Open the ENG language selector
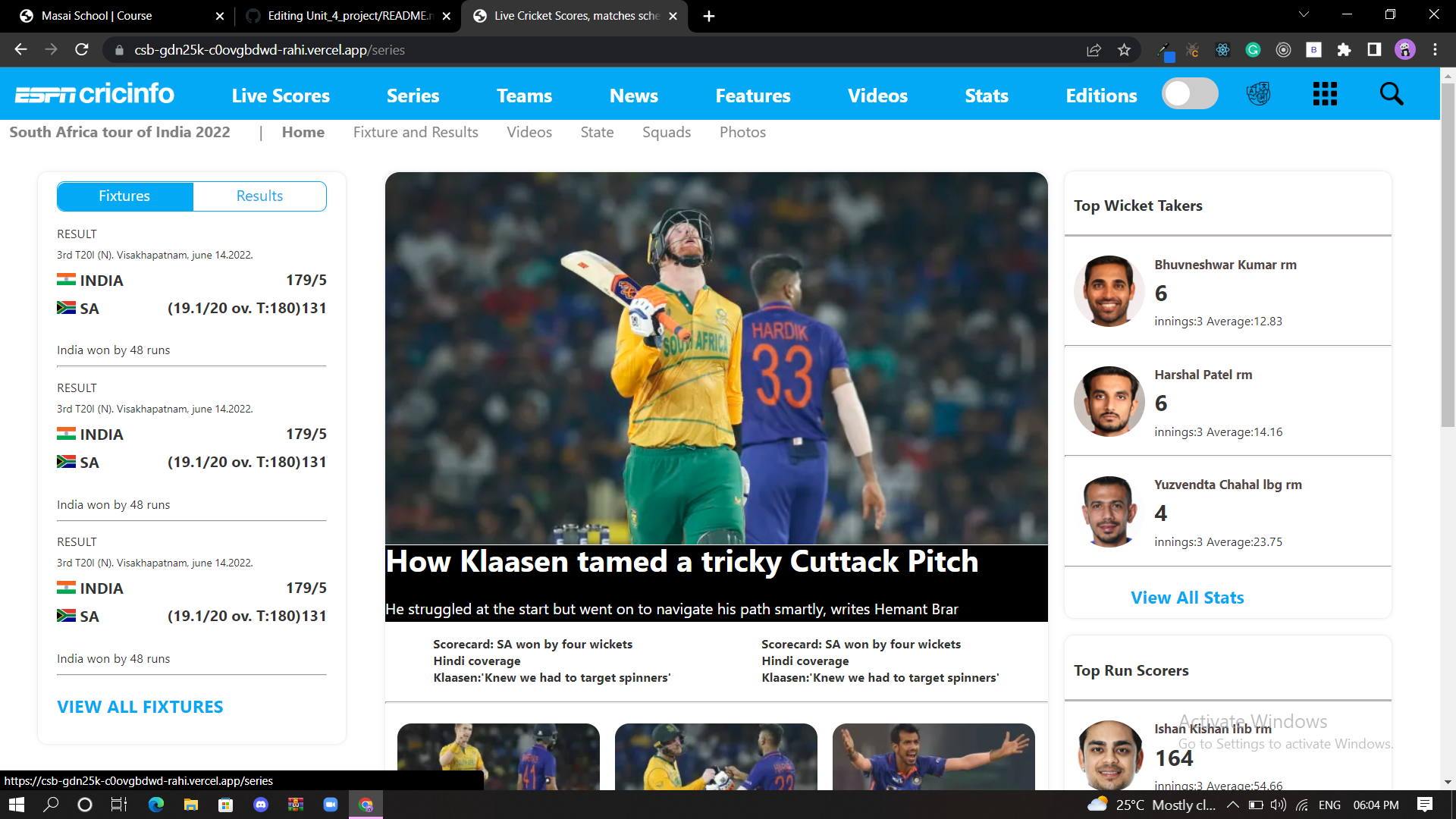 [1329, 805]
